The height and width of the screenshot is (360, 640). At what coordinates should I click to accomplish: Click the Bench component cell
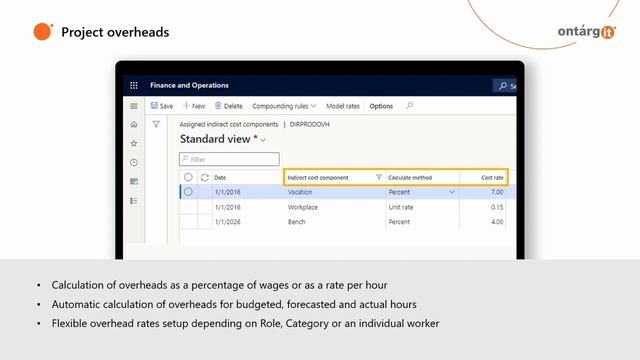click(297, 222)
